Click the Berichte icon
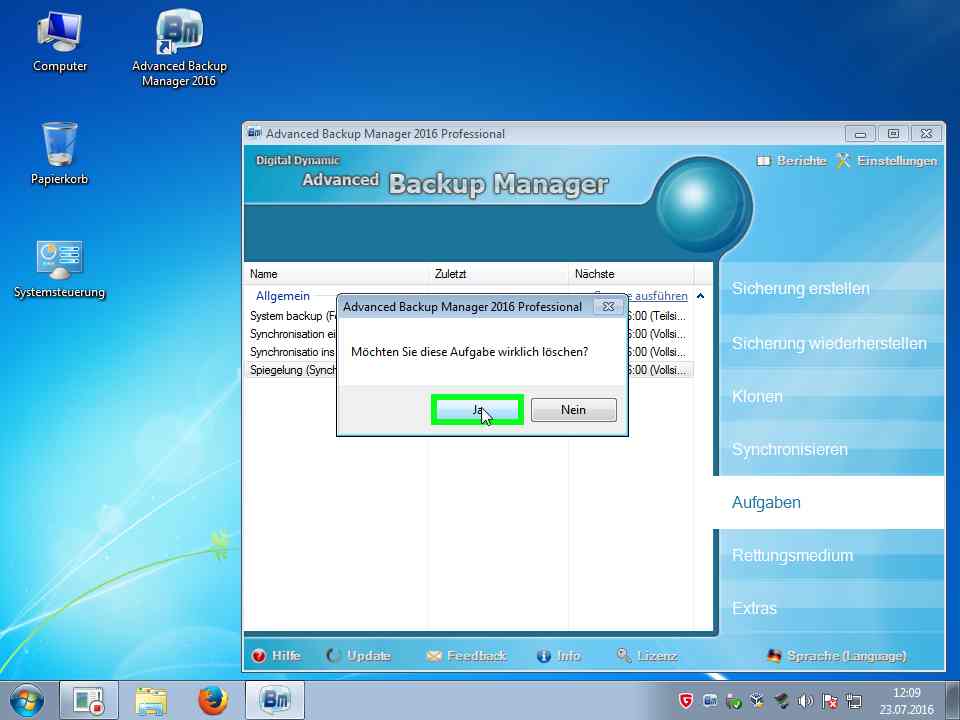This screenshot has height=720, width=960. click(x=763, y=161)
